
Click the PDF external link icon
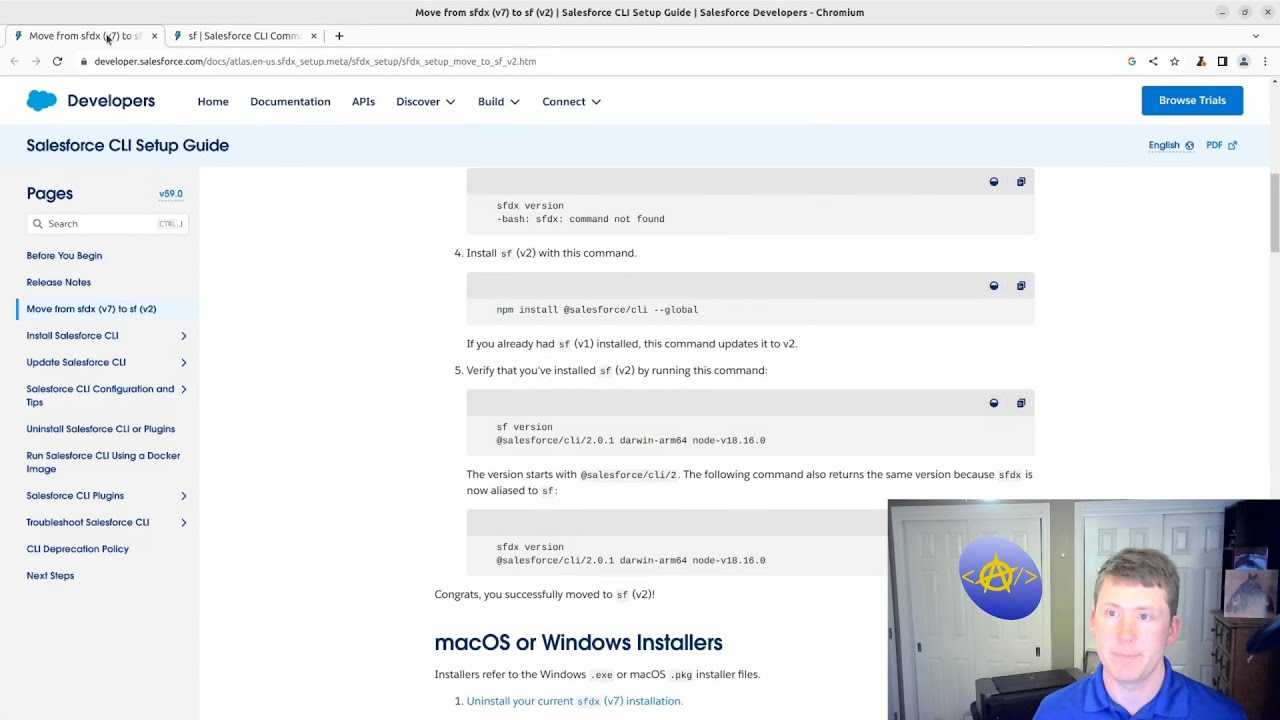pos(1232,145)
